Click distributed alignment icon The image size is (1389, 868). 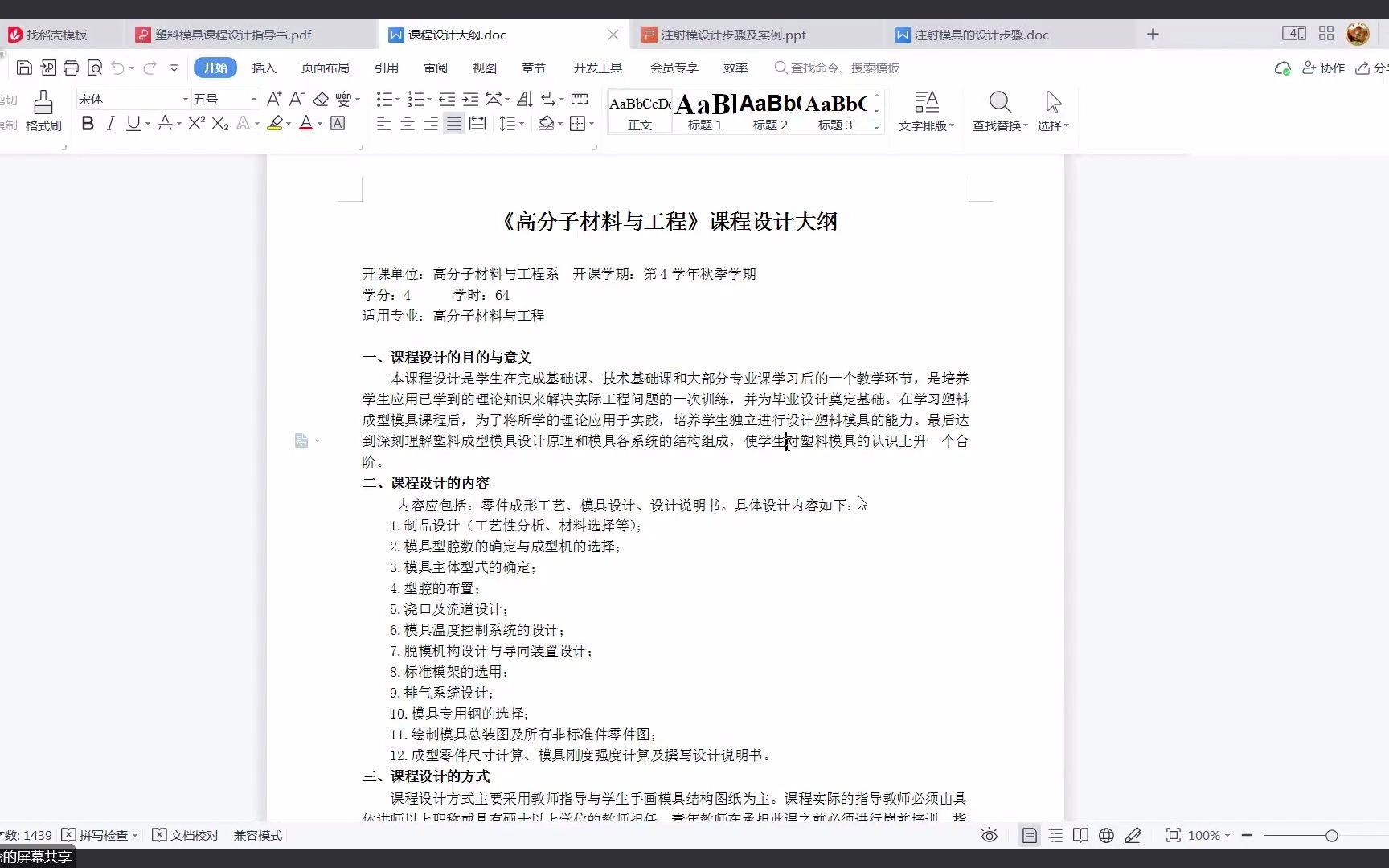pos(477,123)
